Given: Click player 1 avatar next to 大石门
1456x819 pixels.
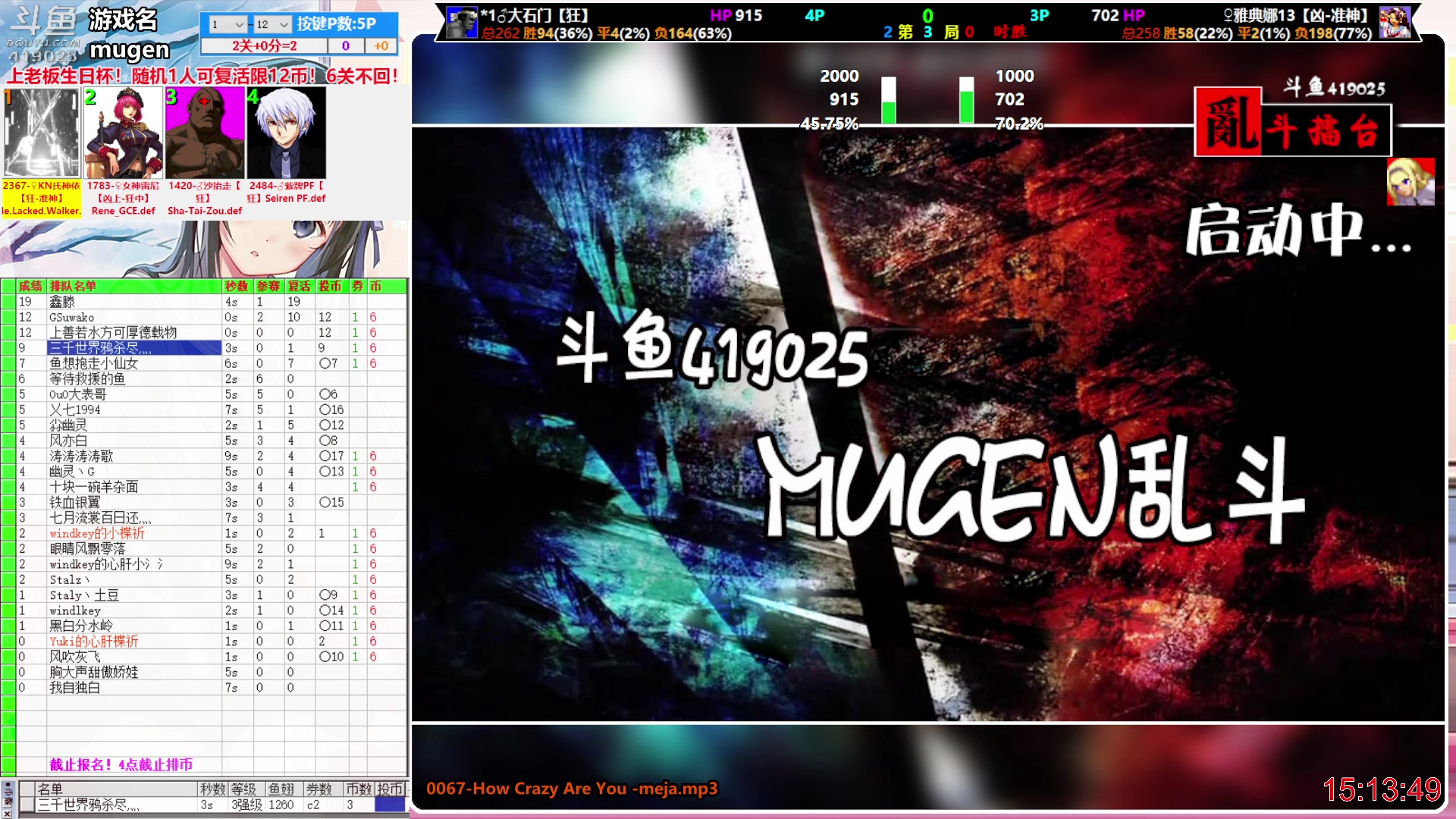Looking at the screenshot, I should [461, 23].
